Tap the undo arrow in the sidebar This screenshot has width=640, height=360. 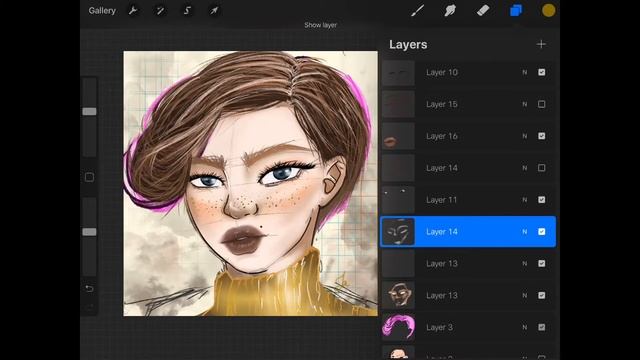(89, 289)
